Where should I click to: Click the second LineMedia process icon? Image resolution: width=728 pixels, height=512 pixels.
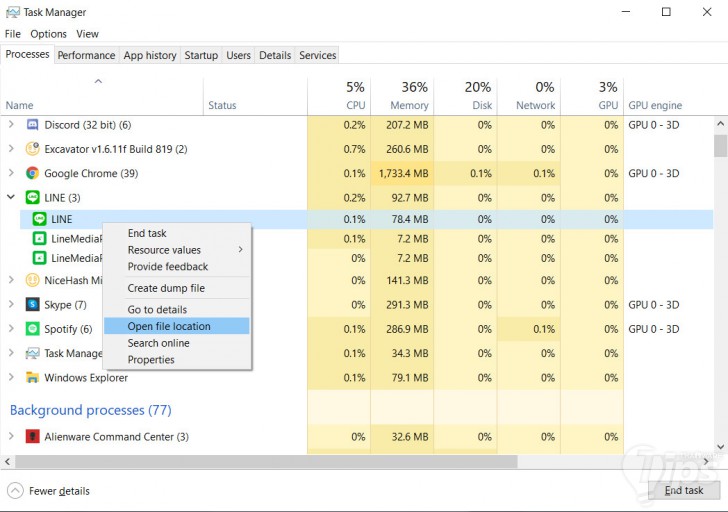39,258
